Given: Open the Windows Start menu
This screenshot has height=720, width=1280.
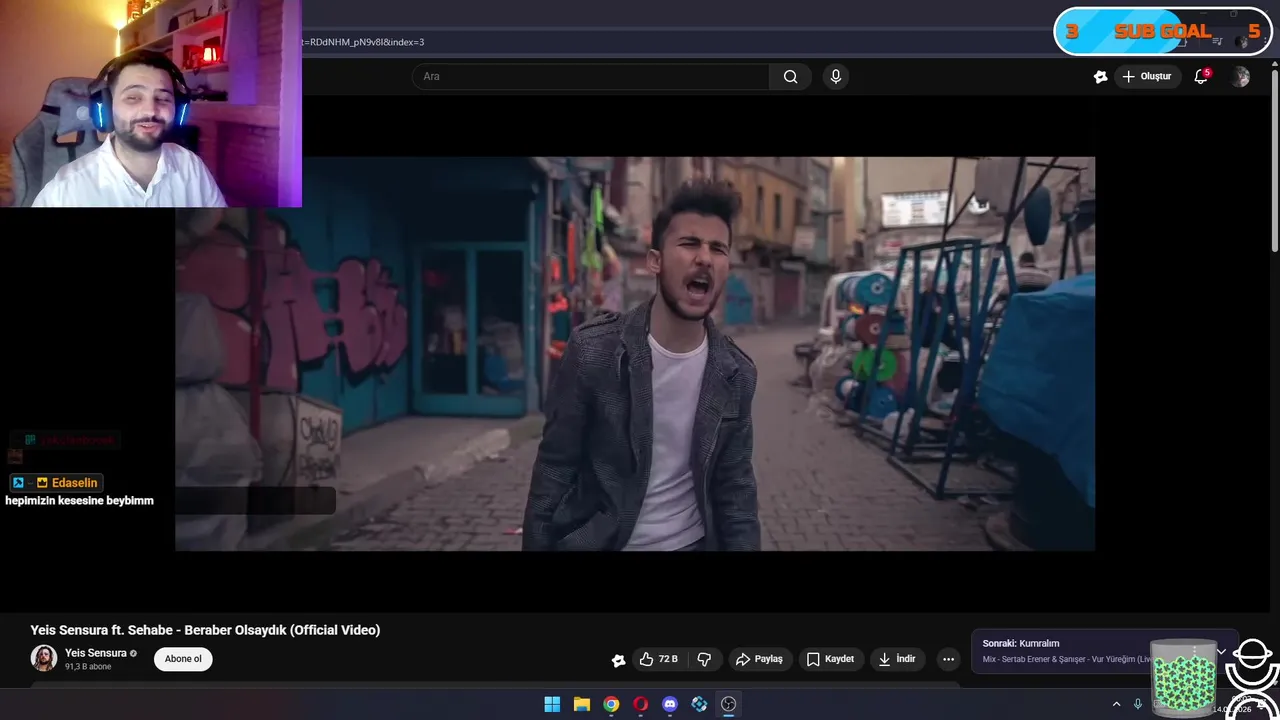Looking at the screenshot, I should [552, 704].
